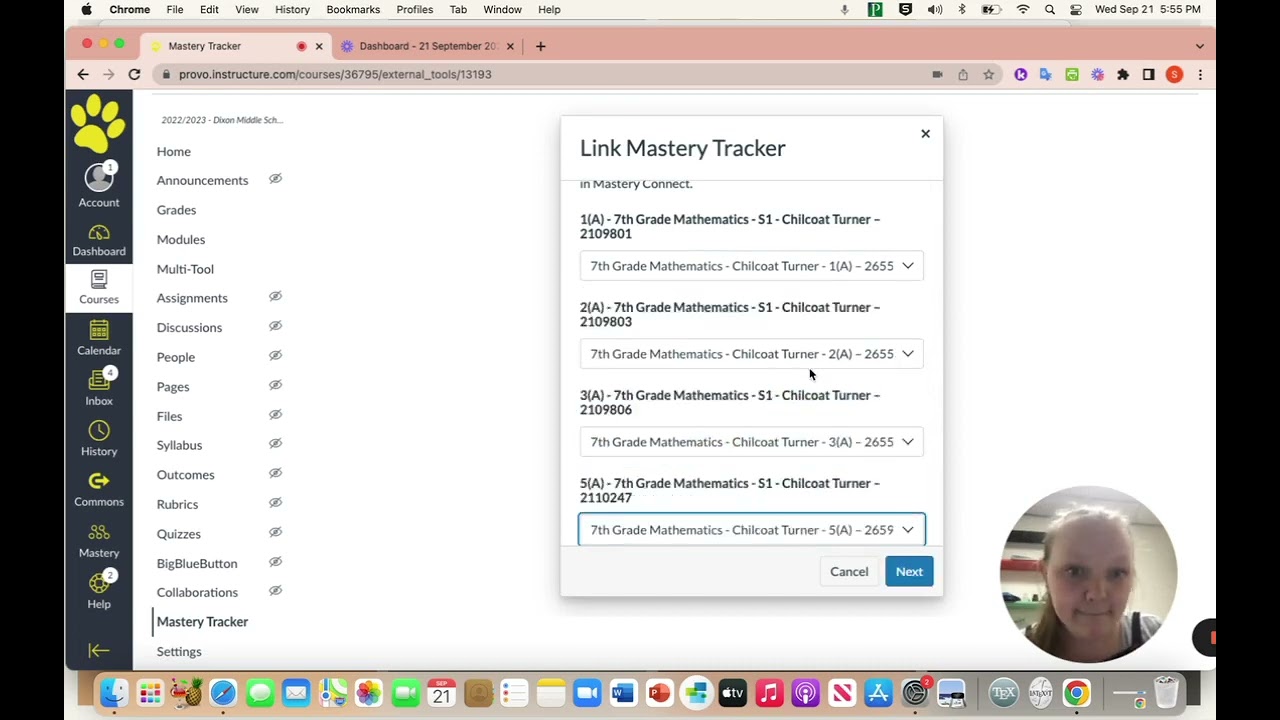Open Settings in course navigation
This screenshot has height=720, width=1280.
pos(179,651)
